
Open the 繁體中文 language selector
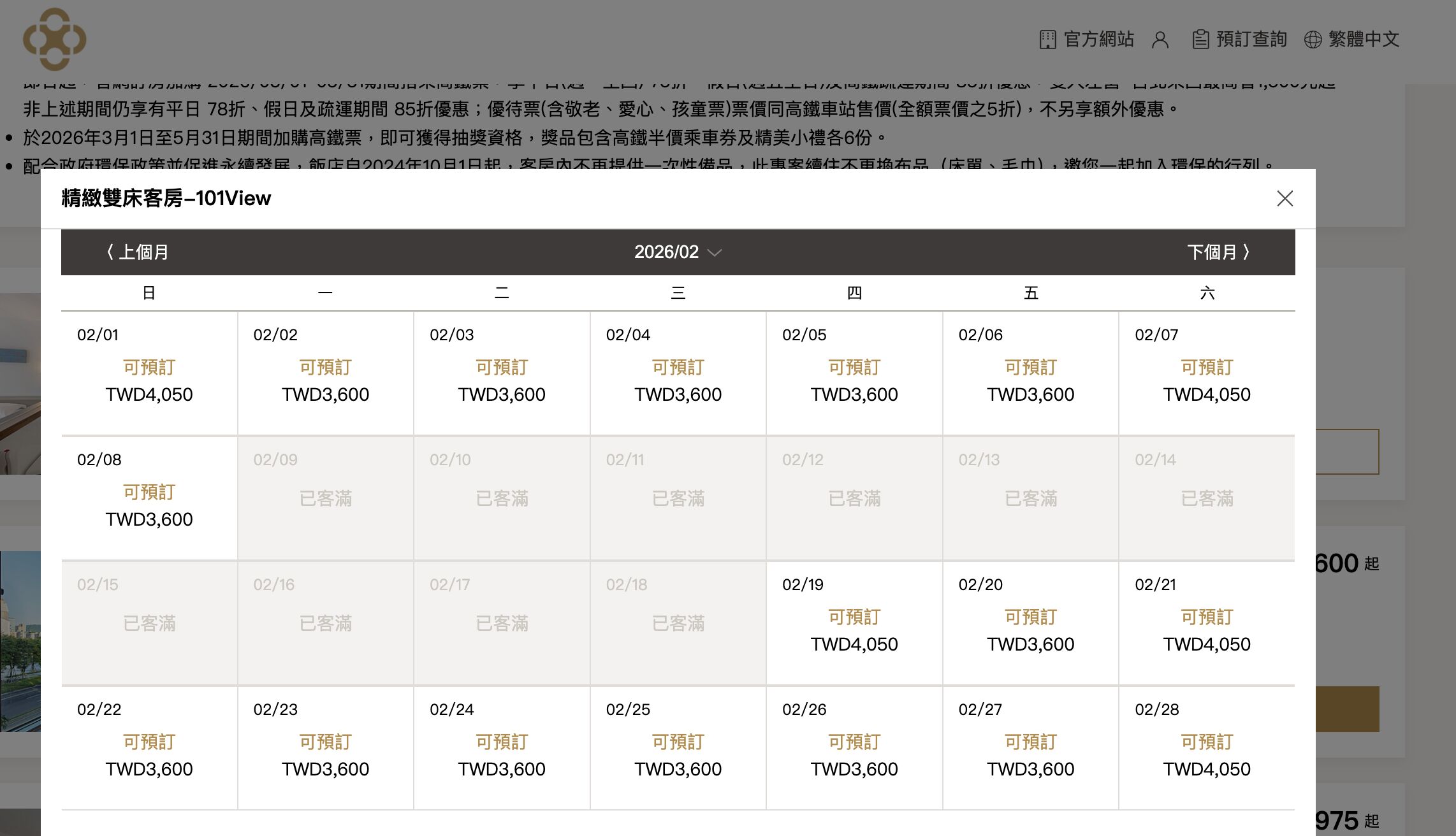click(x=1363, y=40)
